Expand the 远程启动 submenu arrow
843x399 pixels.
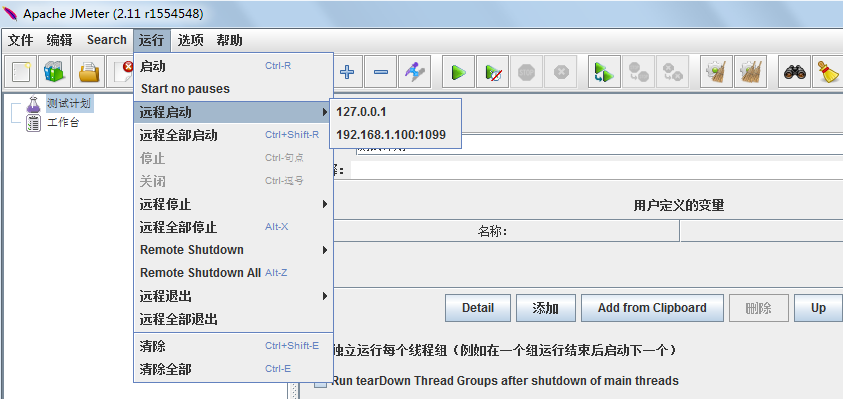click(324, 112)
